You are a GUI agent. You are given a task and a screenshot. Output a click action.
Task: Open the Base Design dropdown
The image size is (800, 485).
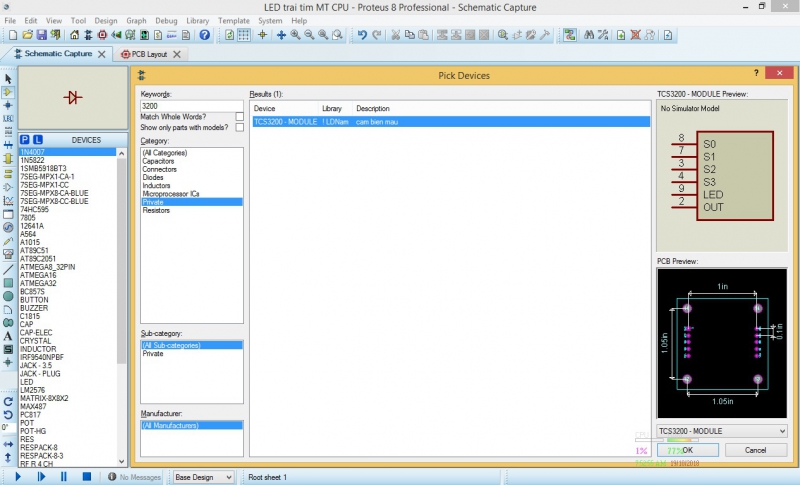pyautogui.click(x=204, y=477)
